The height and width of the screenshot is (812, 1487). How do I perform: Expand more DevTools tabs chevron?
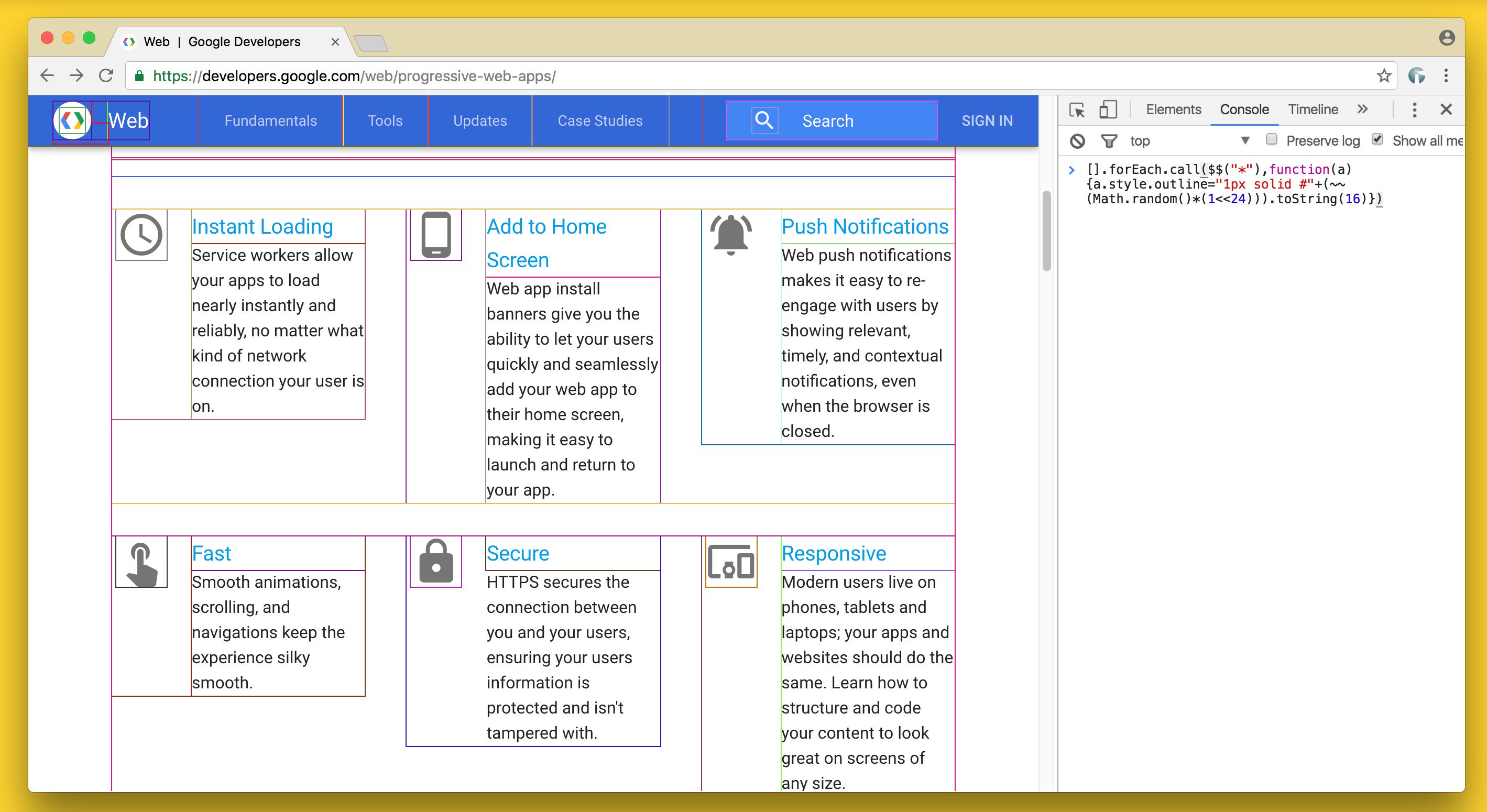tap(1362, 109)
